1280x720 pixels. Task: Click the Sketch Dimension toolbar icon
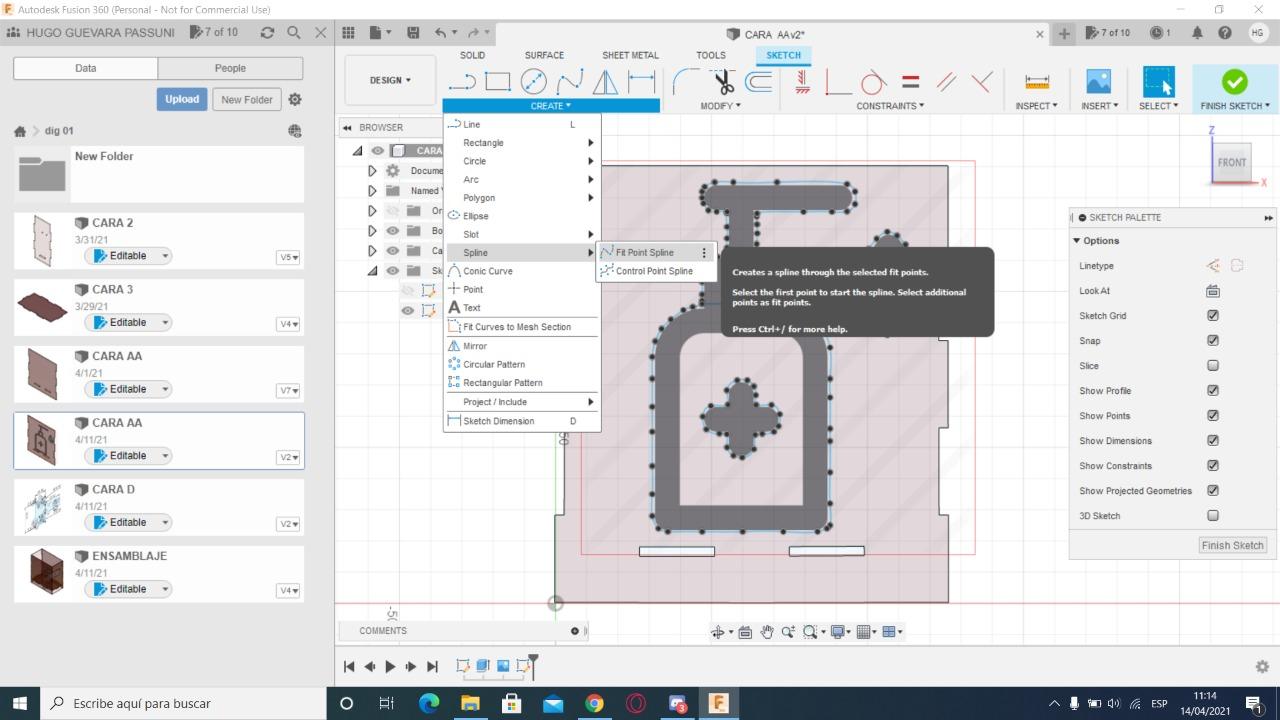pyautogui.click(x=641, y=82)
